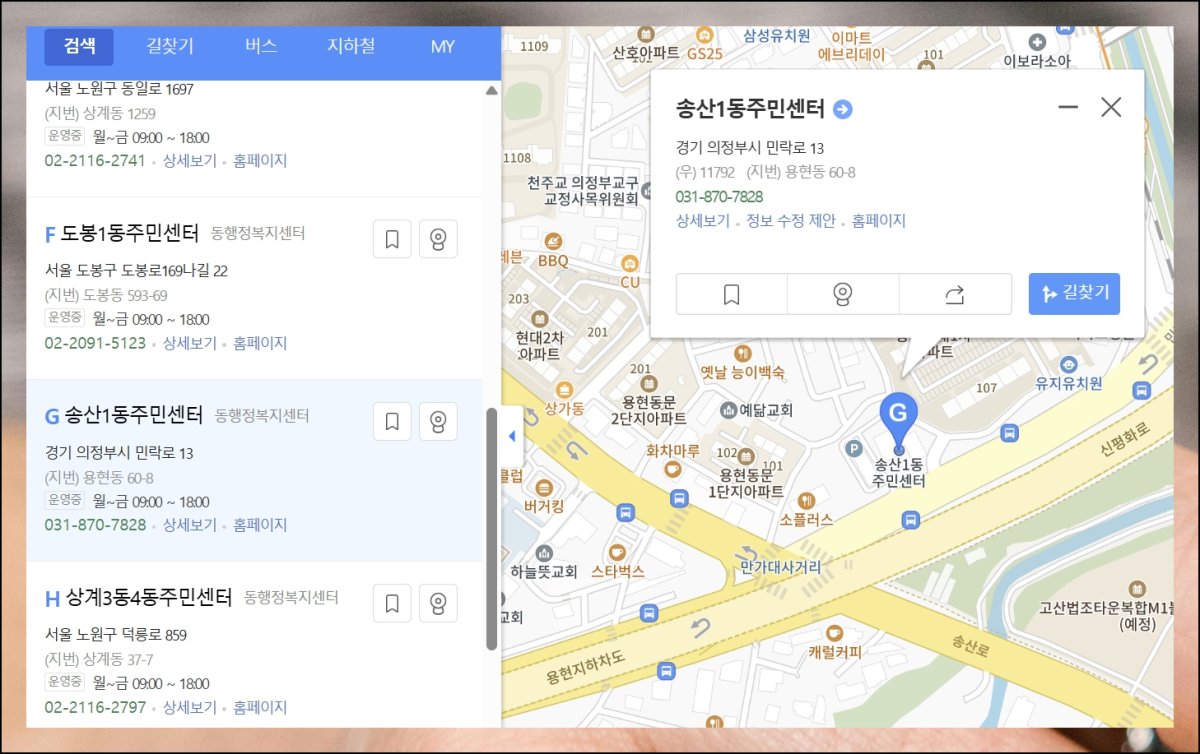
Task: Share 송산1동주민센터 from the popup
Action: (x=955, y=294)
